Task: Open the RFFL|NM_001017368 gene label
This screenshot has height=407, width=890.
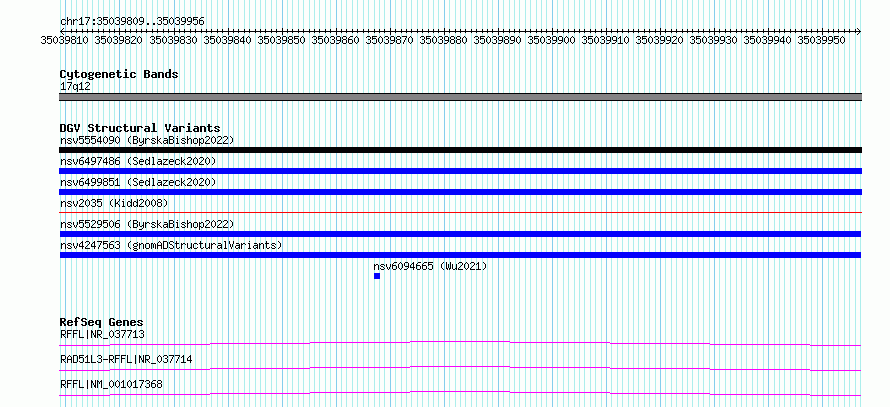Action: [x=111, y=384]
